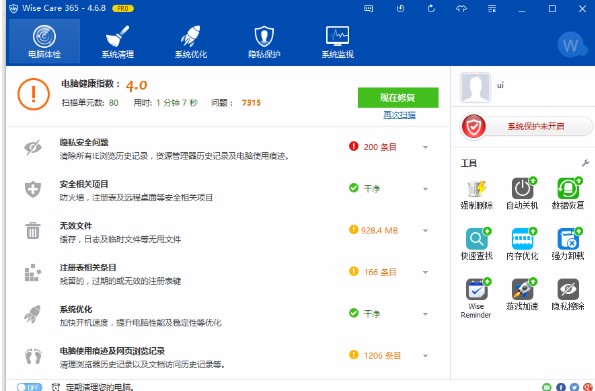Screen dimensions: 595x391
Task: Click the shield-plus 安全相关项目 icon
Action: pos(33,189)
